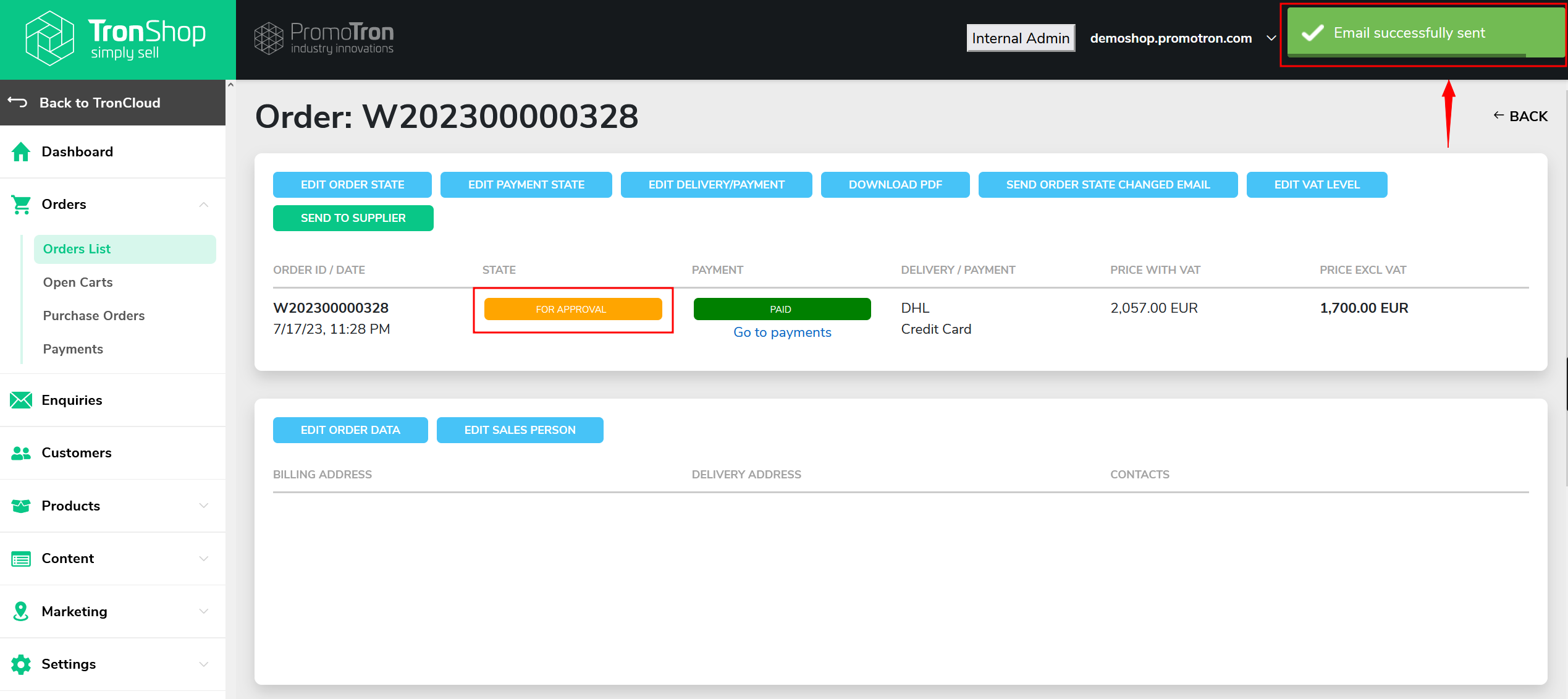Open Payments in sidebar
The image size is (1568, 699).
(73, 349)
